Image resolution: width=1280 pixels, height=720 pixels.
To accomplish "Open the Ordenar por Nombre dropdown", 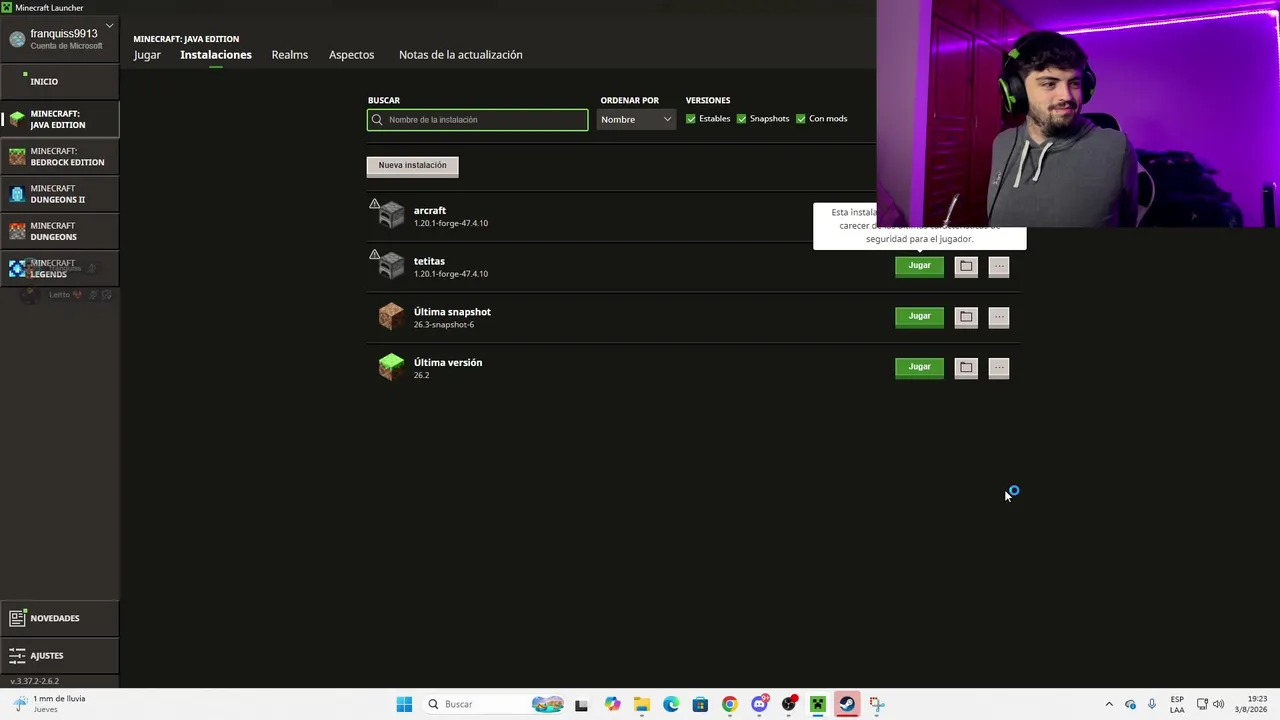I will [637, 120].
